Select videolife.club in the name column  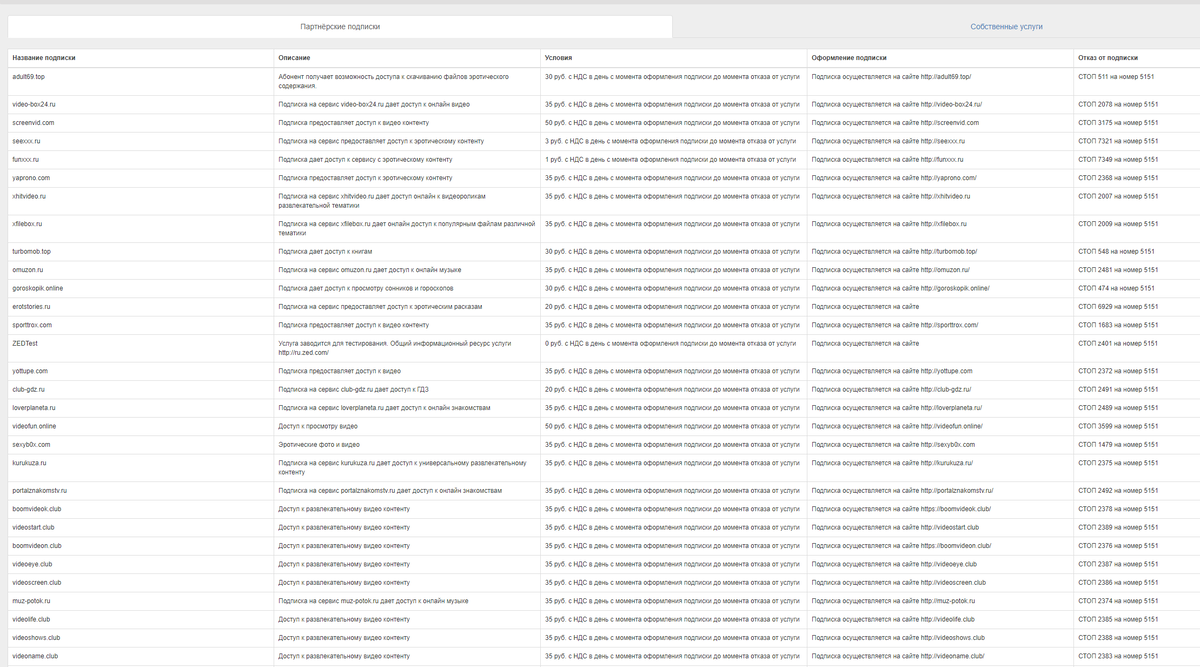32,619
